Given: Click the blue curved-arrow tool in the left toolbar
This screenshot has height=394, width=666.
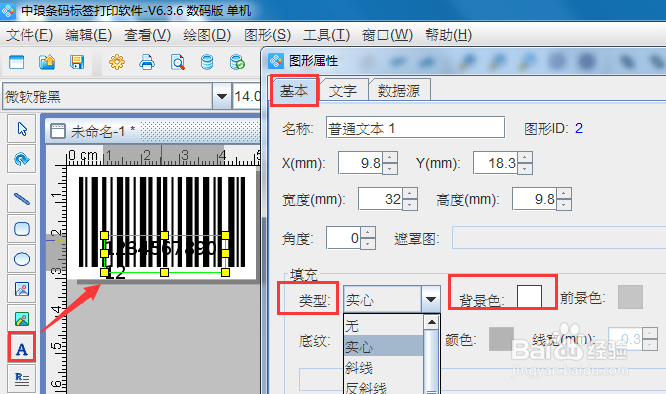Looking at the screenshot, I should 22,159.
